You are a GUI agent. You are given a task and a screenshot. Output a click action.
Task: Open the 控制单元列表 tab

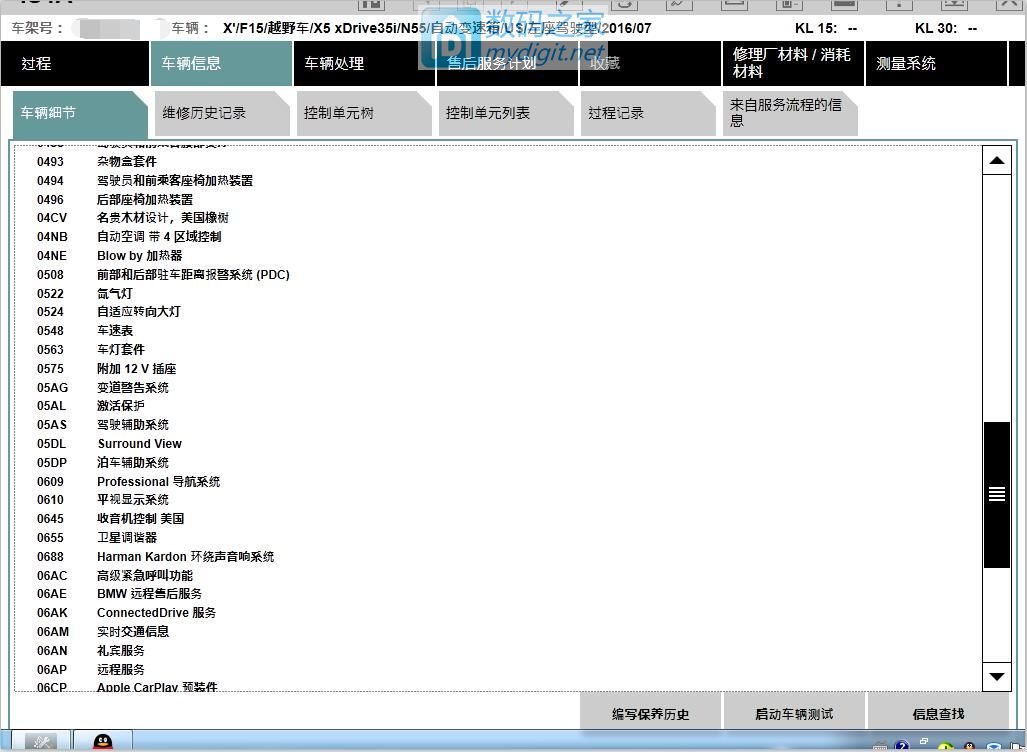(x=506, y=113)
